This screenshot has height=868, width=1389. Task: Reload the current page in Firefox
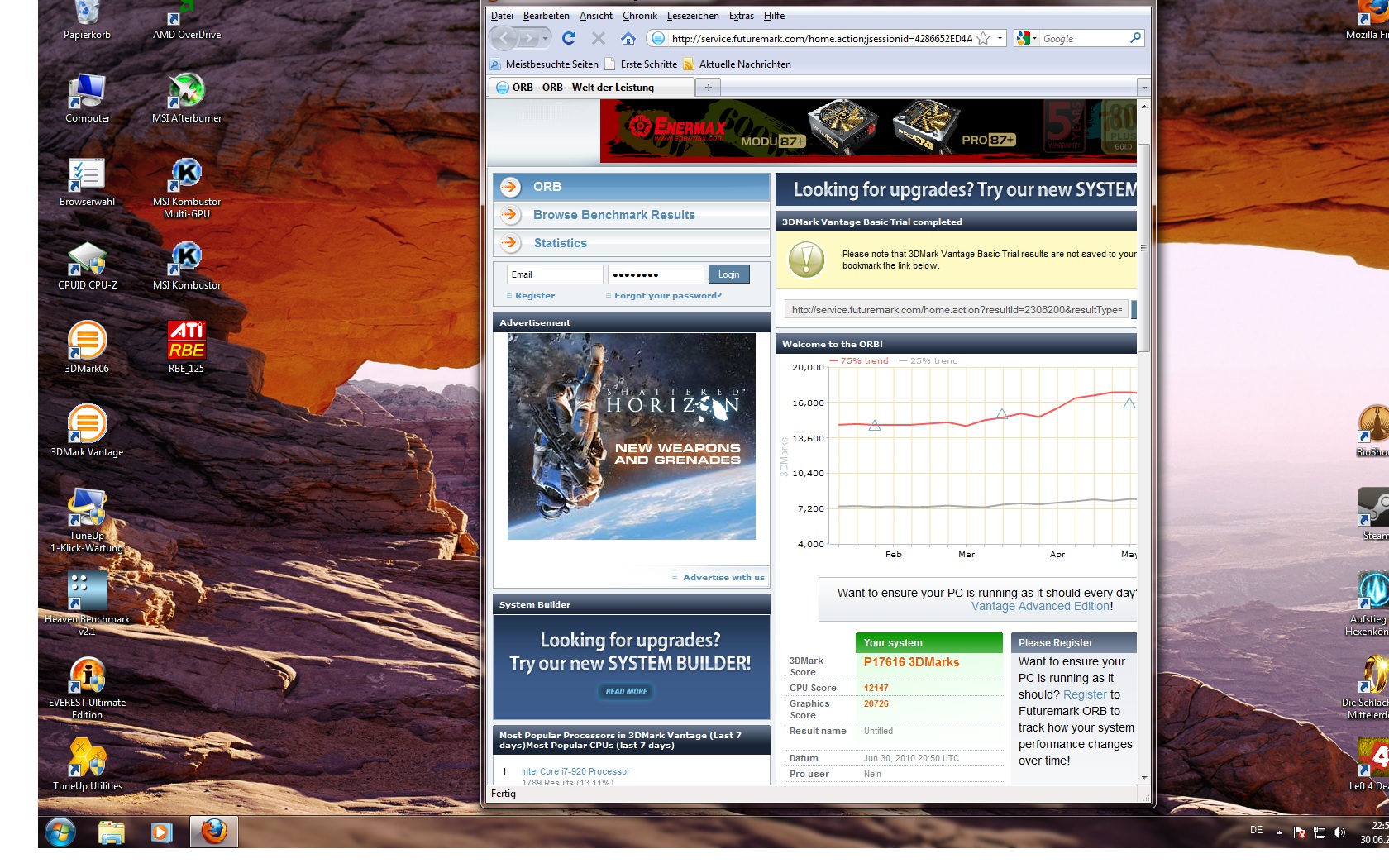pos(569,38)
